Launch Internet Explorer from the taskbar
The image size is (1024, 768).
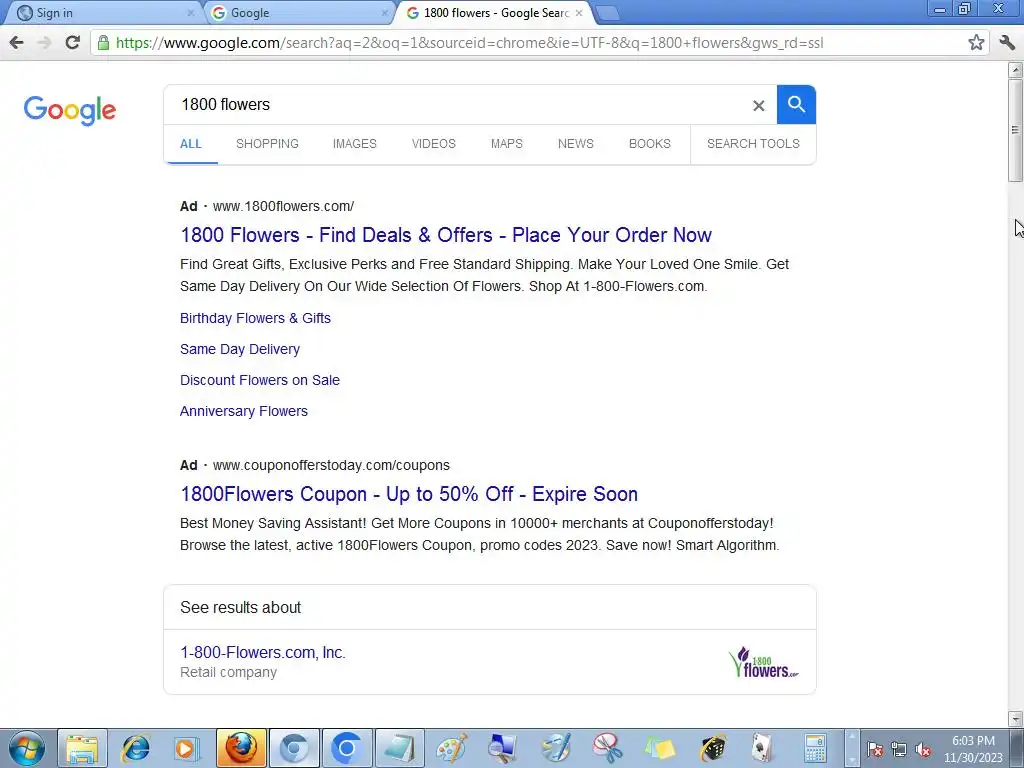(x=135, y=748)
